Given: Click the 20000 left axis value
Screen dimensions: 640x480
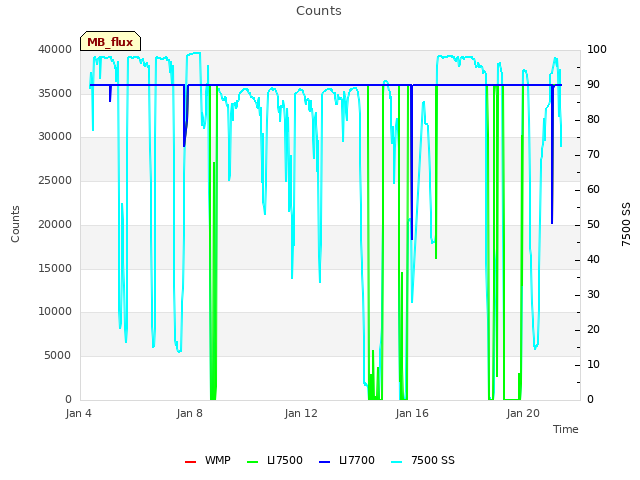Looking at the screenshot, I should point(55,224).
